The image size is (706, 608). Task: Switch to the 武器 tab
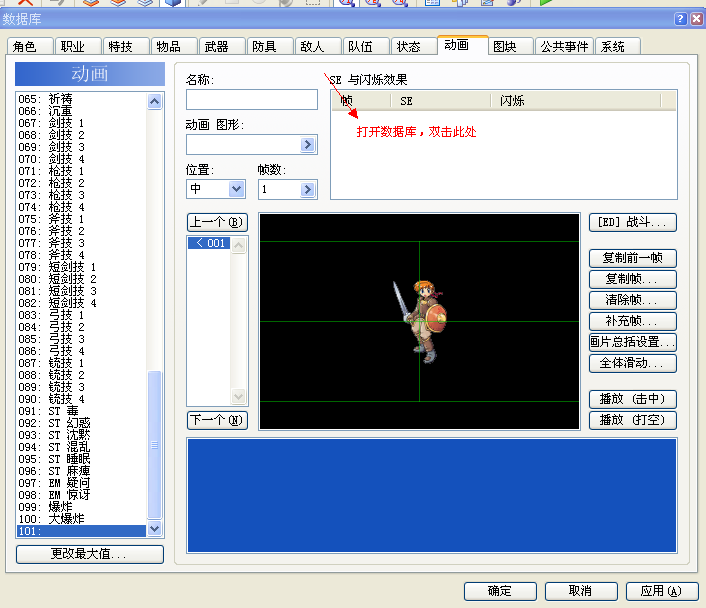[x=222, y=46]
